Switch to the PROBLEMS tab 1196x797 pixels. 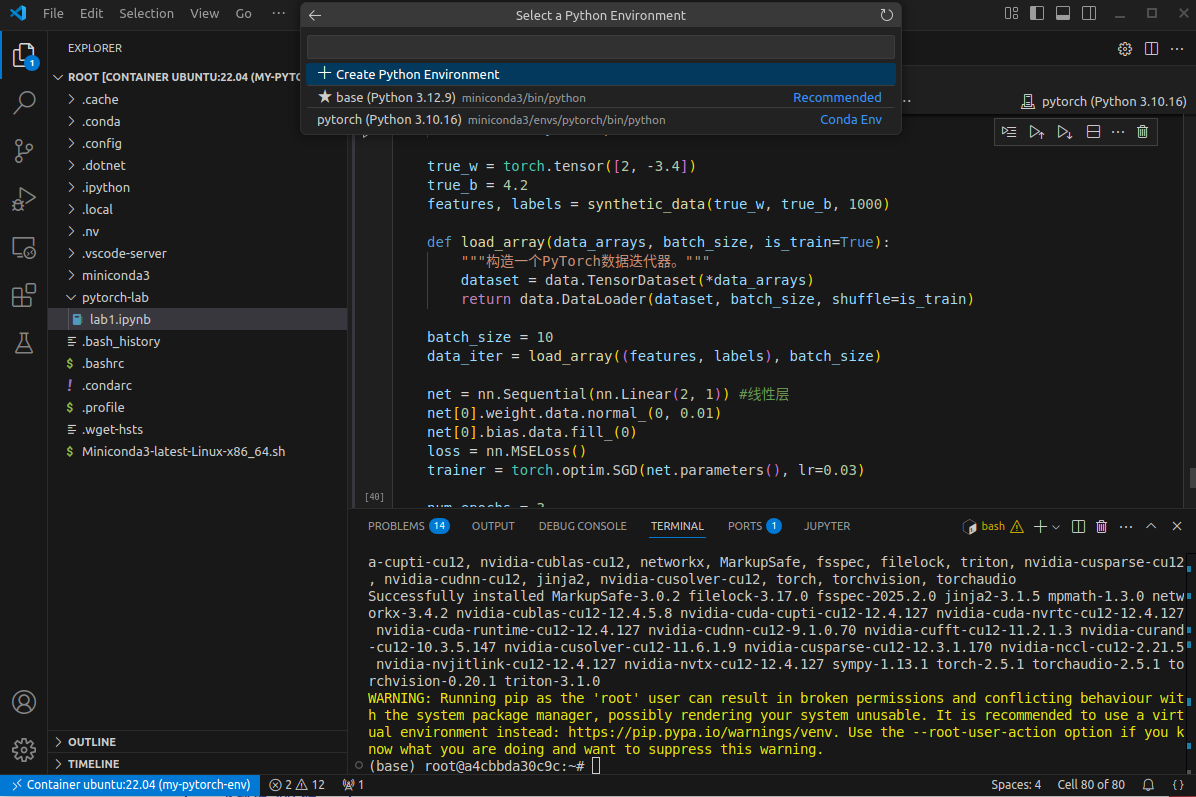[396, 526]
